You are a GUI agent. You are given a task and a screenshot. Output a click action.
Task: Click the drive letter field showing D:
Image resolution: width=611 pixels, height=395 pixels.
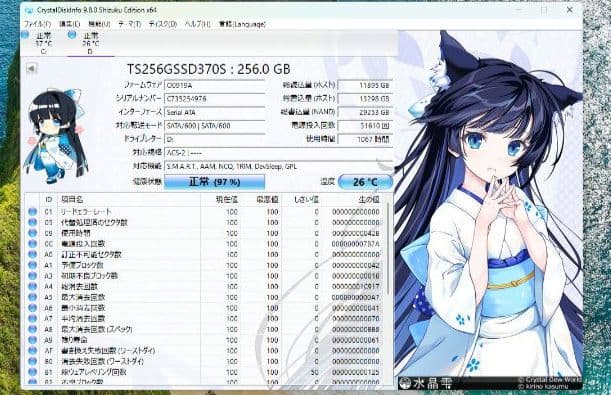click(214, 139)
